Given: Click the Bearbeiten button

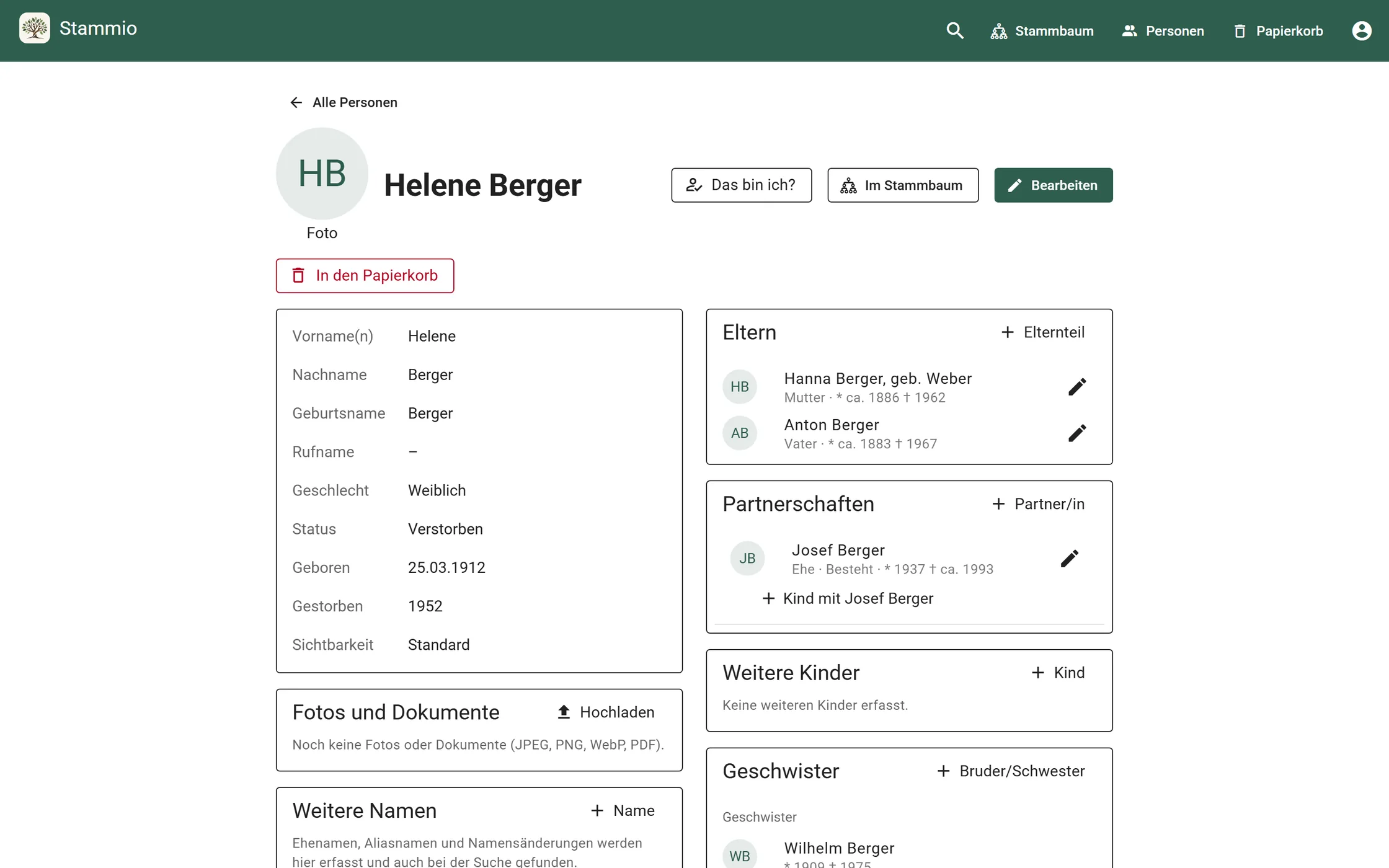Looking at the screenshot, I should (x=1054, y=185).
